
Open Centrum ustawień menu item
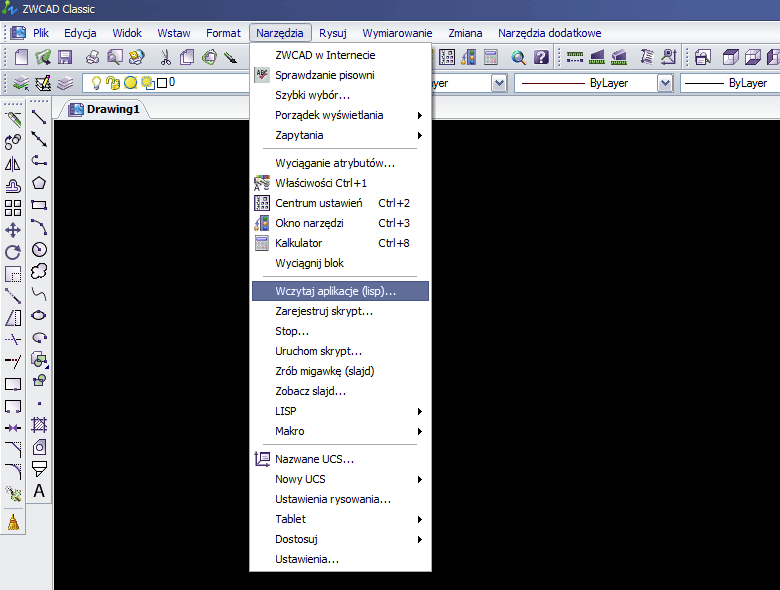tap(340, 203)
